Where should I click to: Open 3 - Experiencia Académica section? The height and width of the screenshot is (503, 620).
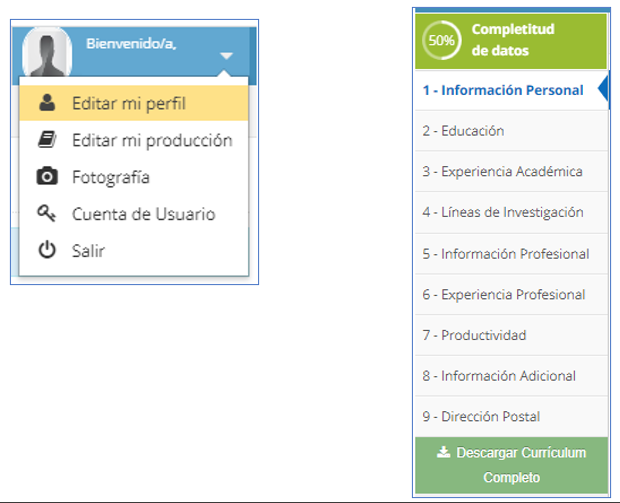[511, 172]
